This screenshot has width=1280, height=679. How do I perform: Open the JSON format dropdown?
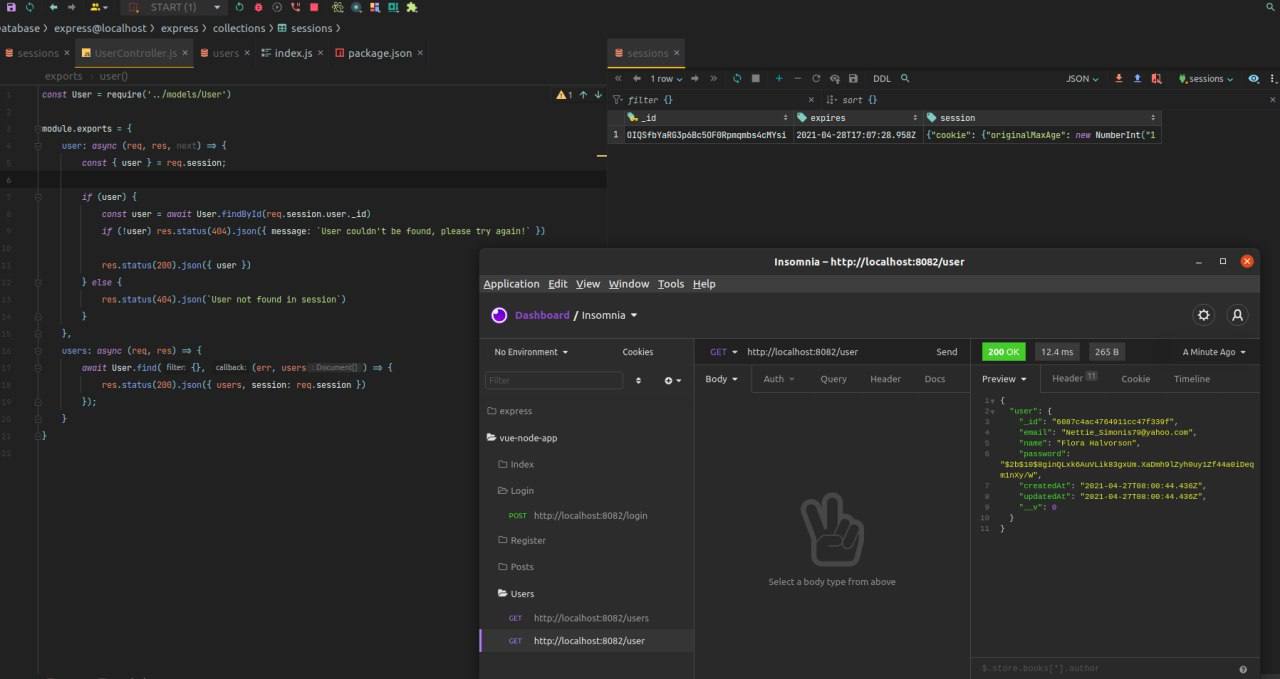[x=1082, y=79]
